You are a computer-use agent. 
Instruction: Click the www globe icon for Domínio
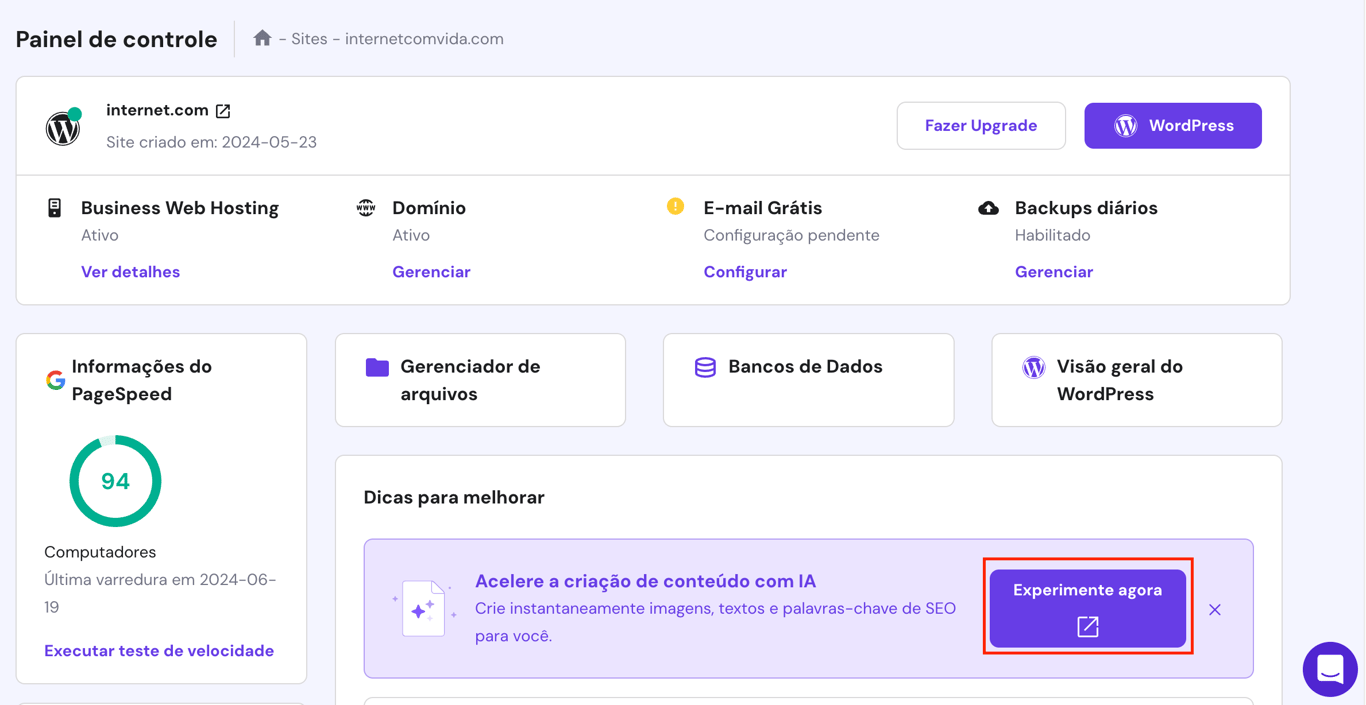click(363, 206)
